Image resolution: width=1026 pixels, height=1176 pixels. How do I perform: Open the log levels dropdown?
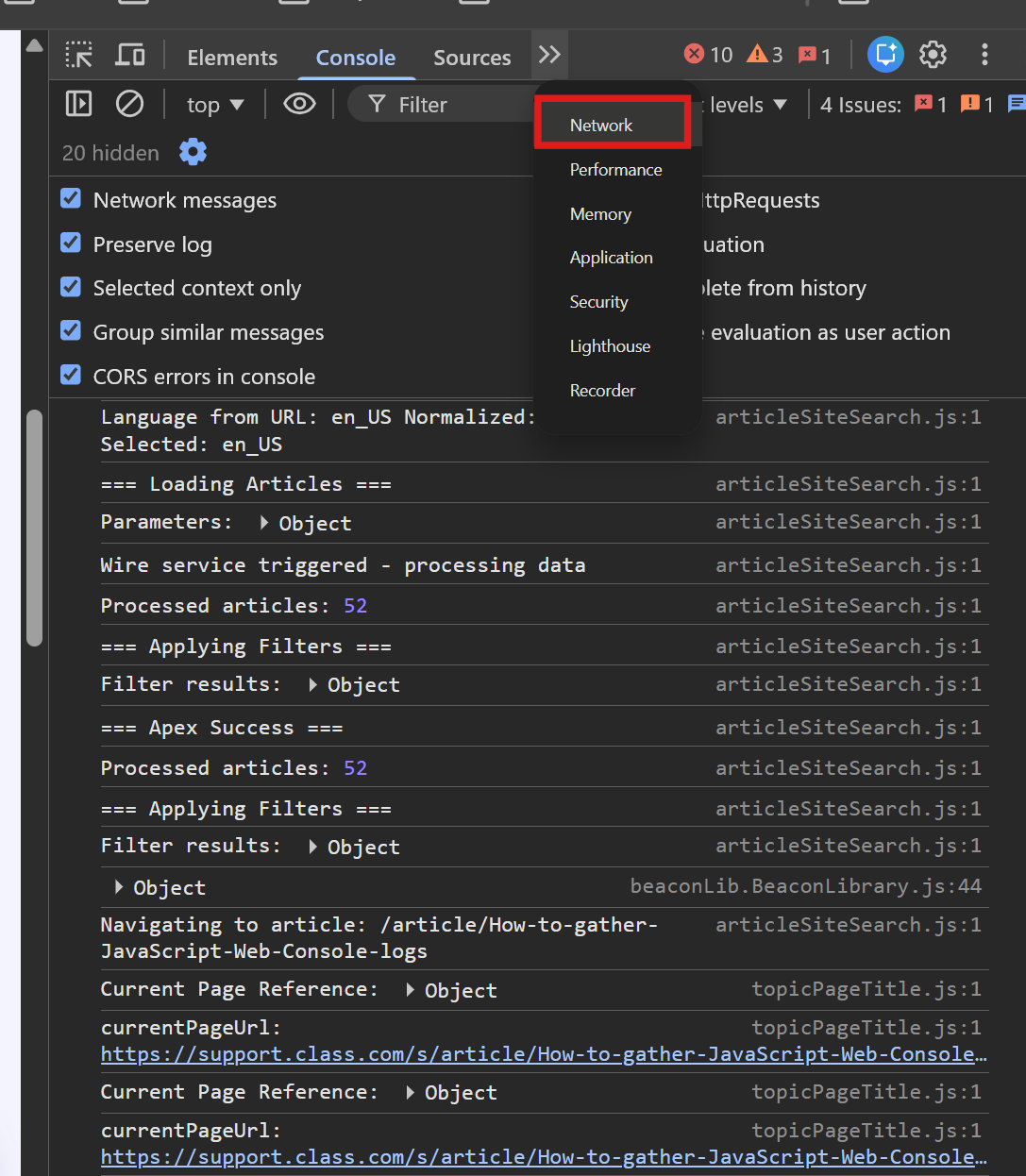pos(744,105)
